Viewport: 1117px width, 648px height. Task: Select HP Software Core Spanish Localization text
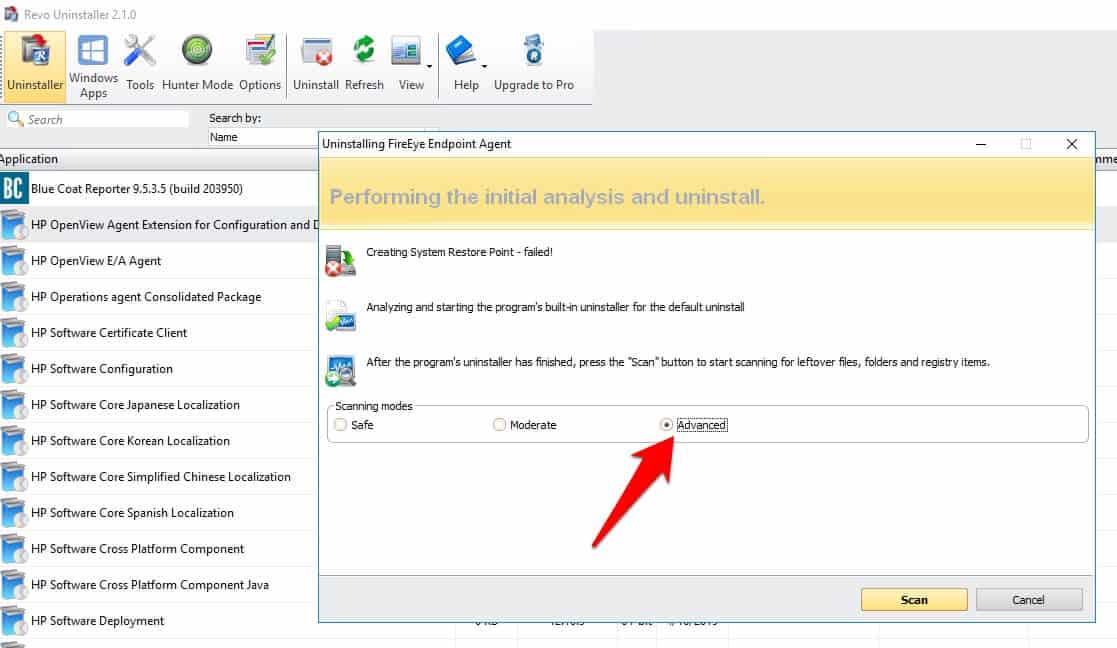(133, 513)
